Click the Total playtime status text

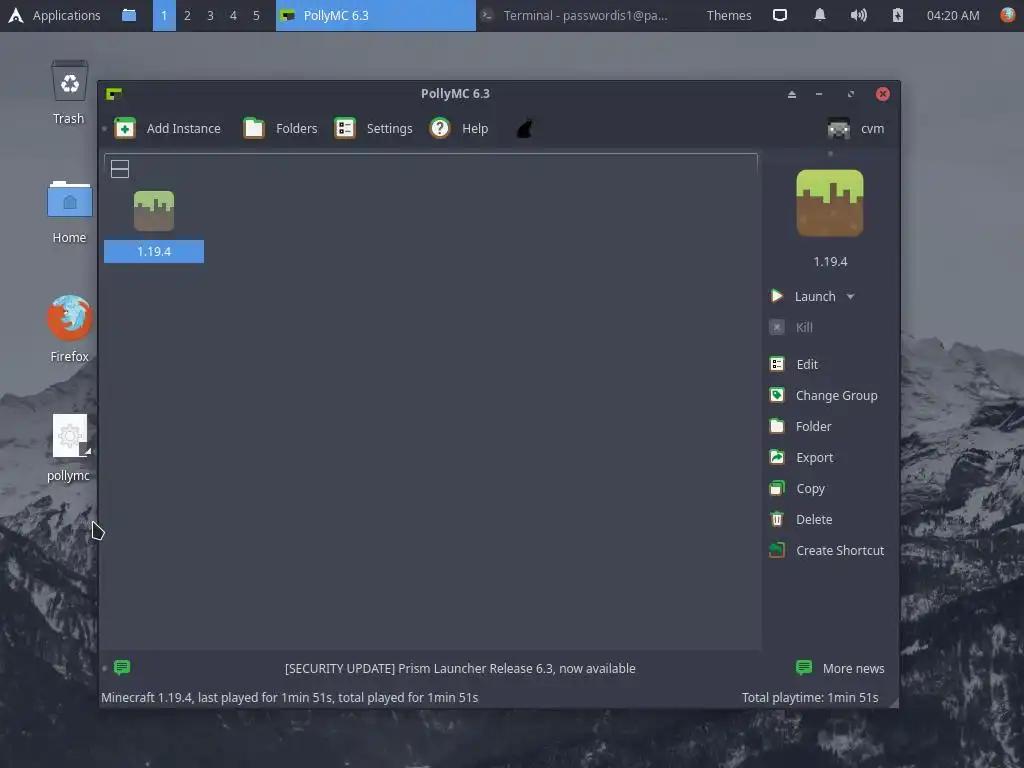(x=810, y=697)
